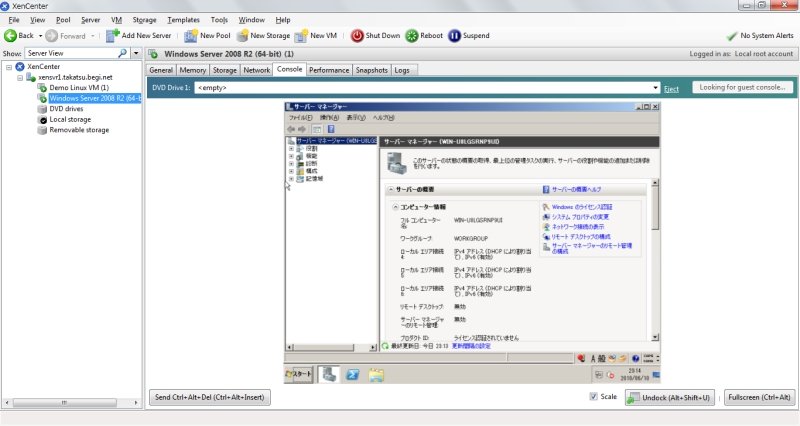800x426 pixels.
Task: Open the Forward history dropdown arrow
Action: click(92, 36)
